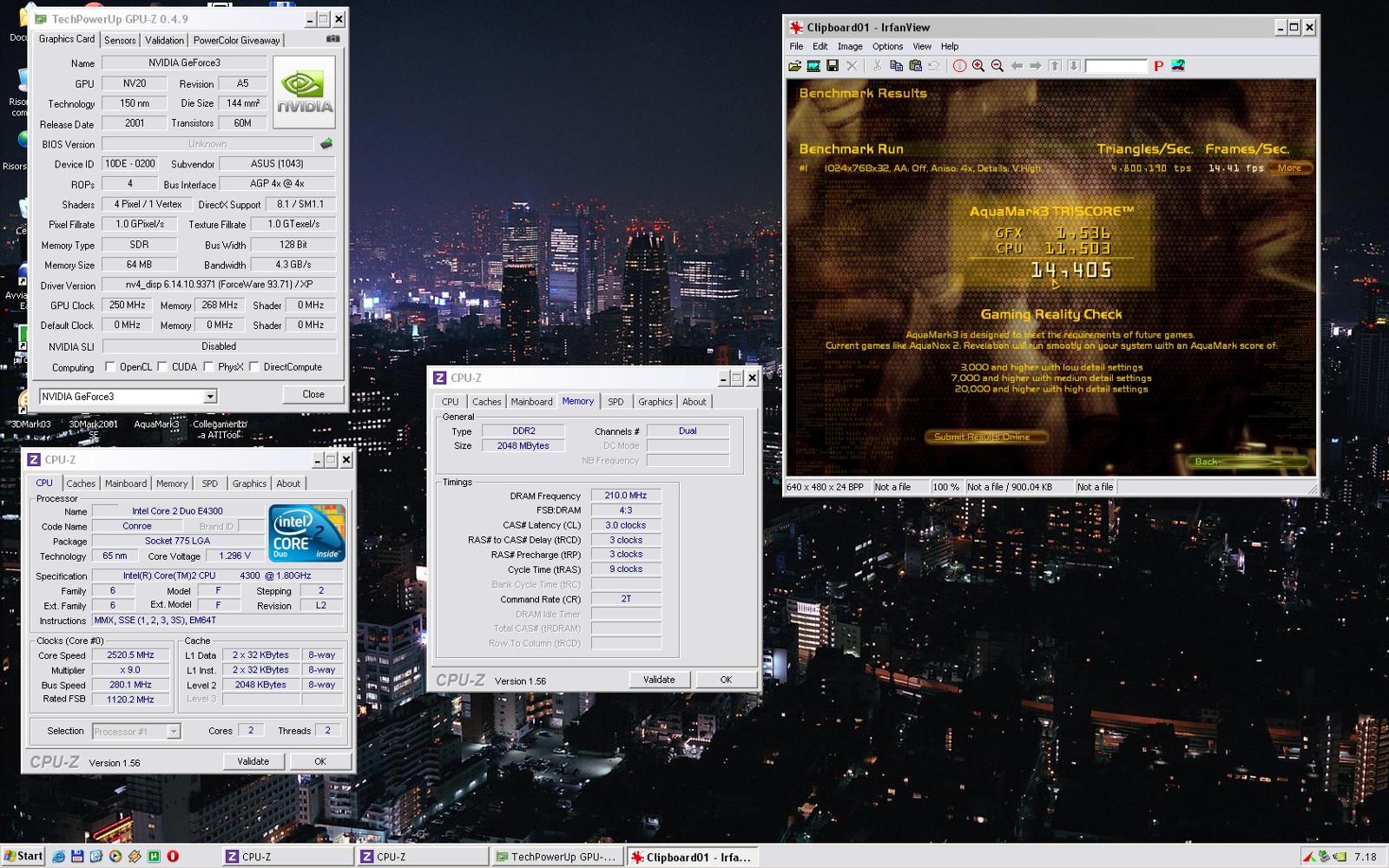
Task: Enable the CUDA checkbox in GPU-Z
Action: click(162, 367)
